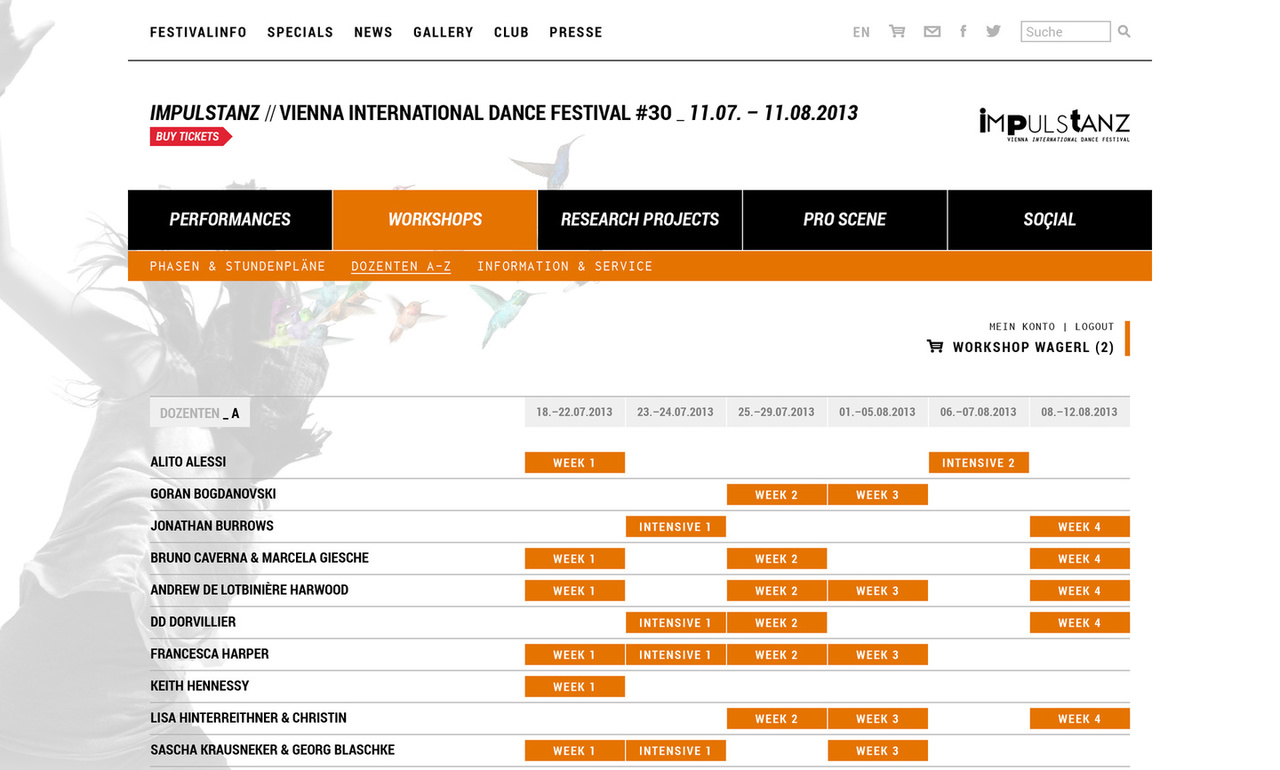Image resolution: width=1280 pixels, height=770 pixels.
Task: Click DD Dorvillier Week 4 button
Action: [x=1079, y=623]
